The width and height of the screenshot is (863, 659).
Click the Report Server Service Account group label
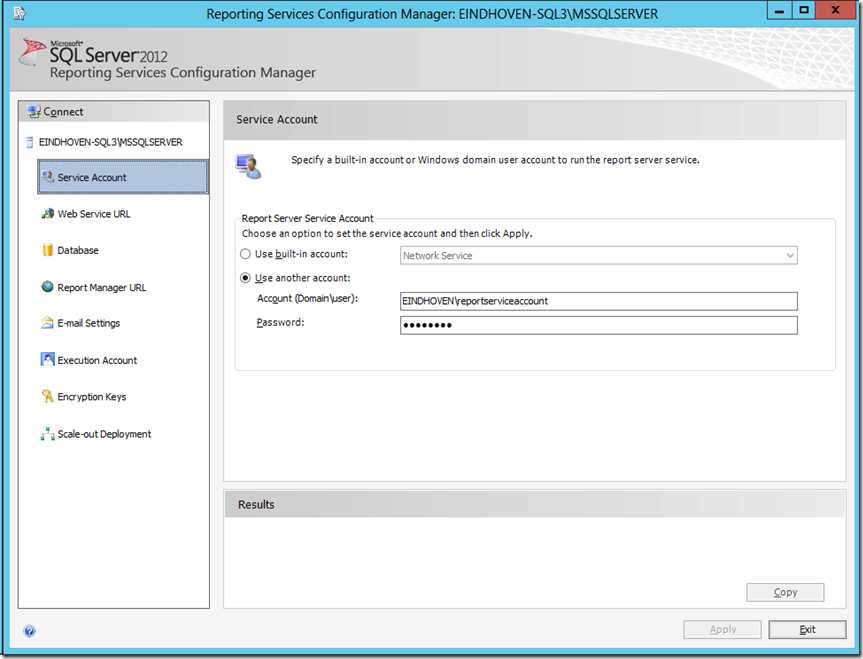click(308, 218)
